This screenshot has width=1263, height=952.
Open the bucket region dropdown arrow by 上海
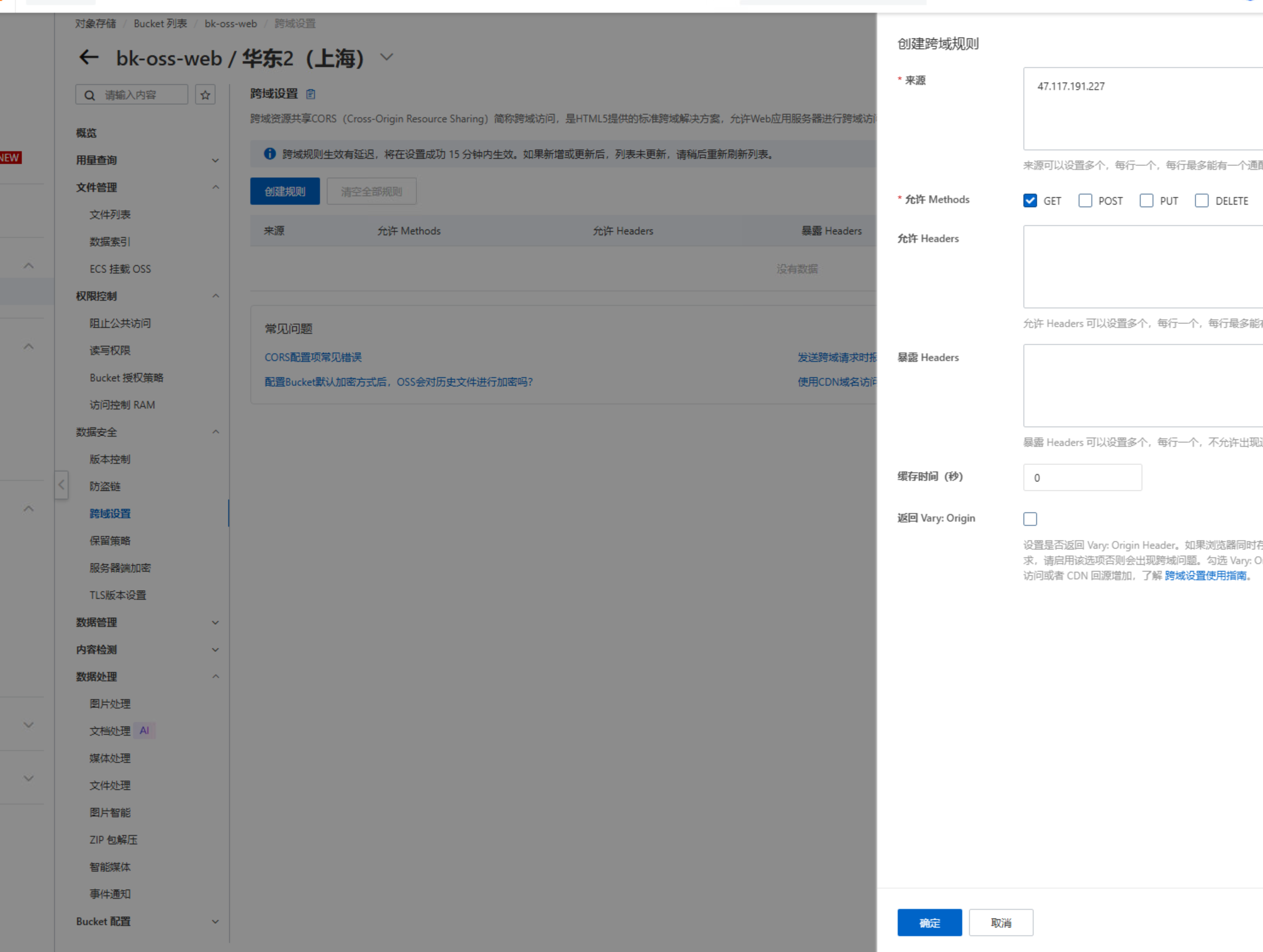(x=387, y=57)
